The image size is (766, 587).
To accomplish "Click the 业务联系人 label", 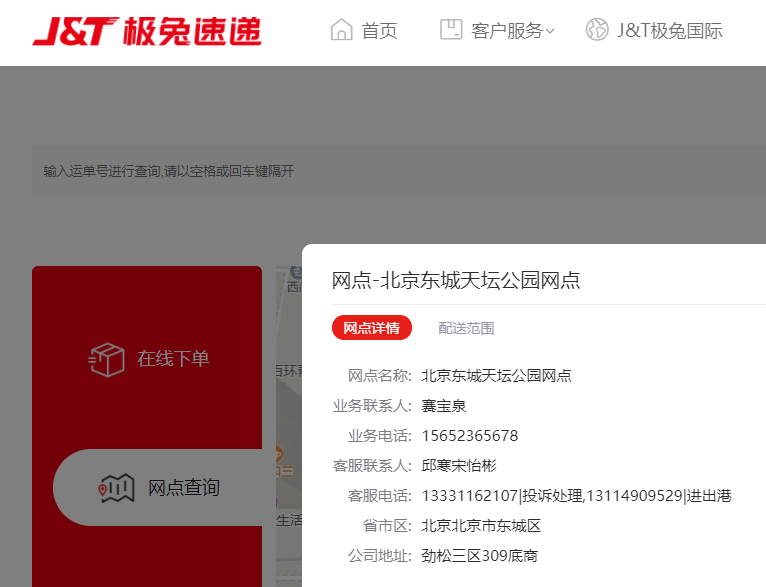I will click(372, 406).
